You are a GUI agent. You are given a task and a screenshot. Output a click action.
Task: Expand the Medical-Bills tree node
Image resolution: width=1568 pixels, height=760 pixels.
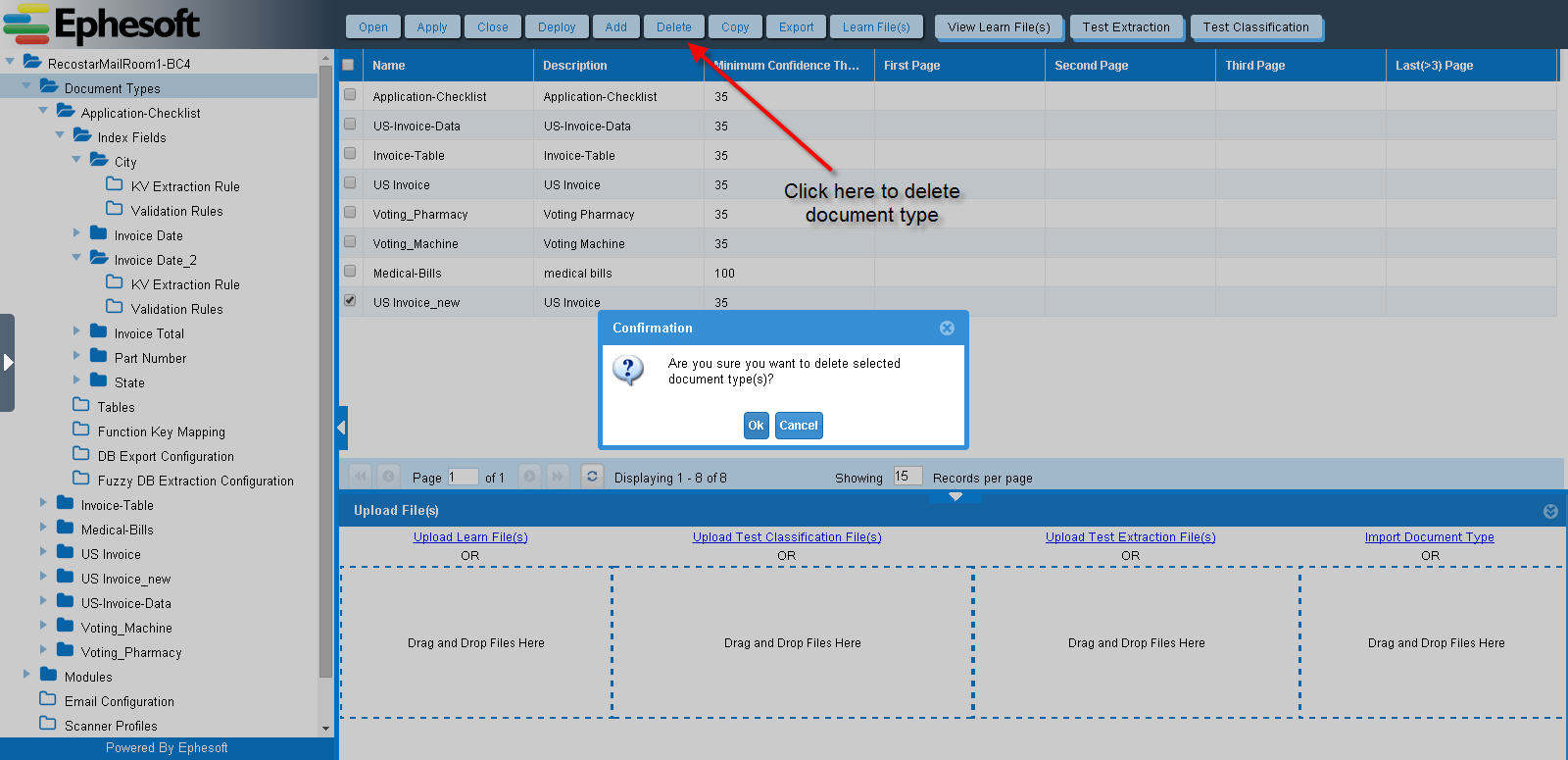pyautogui.click(x=43, y=528)
